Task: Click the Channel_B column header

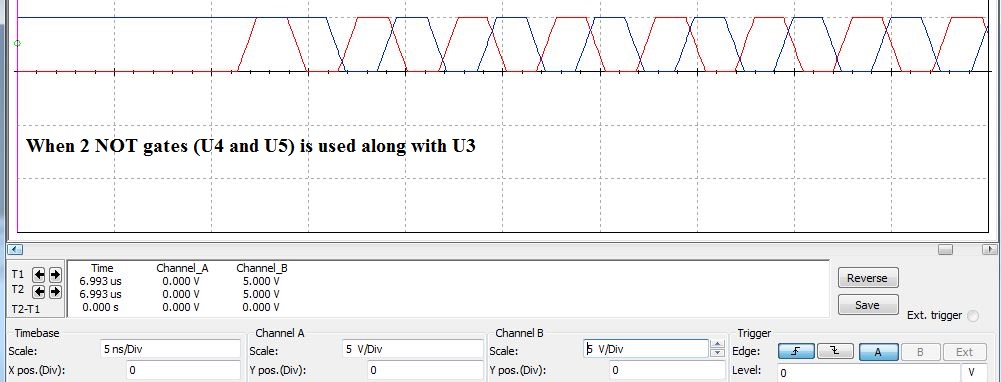Action: [262, 268]
